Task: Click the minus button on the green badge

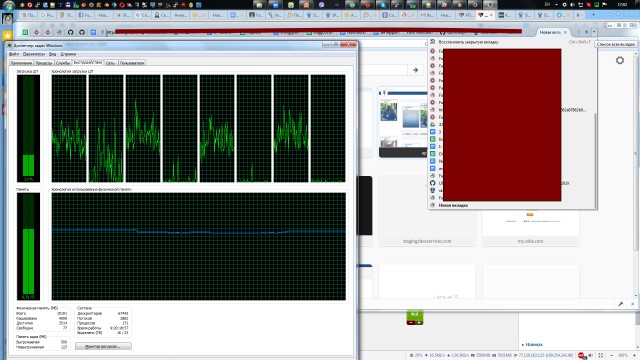Action: tap(411, 322)
